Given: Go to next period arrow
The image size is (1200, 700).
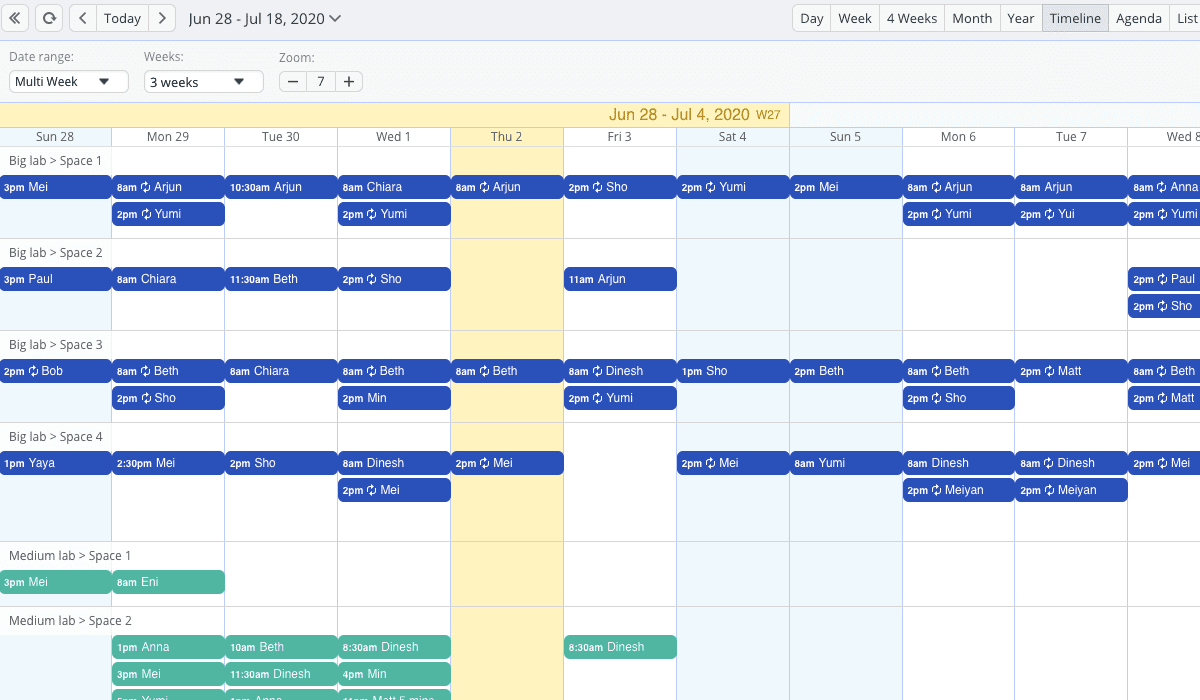Looking at the screenshot, I should coord(163,18).
